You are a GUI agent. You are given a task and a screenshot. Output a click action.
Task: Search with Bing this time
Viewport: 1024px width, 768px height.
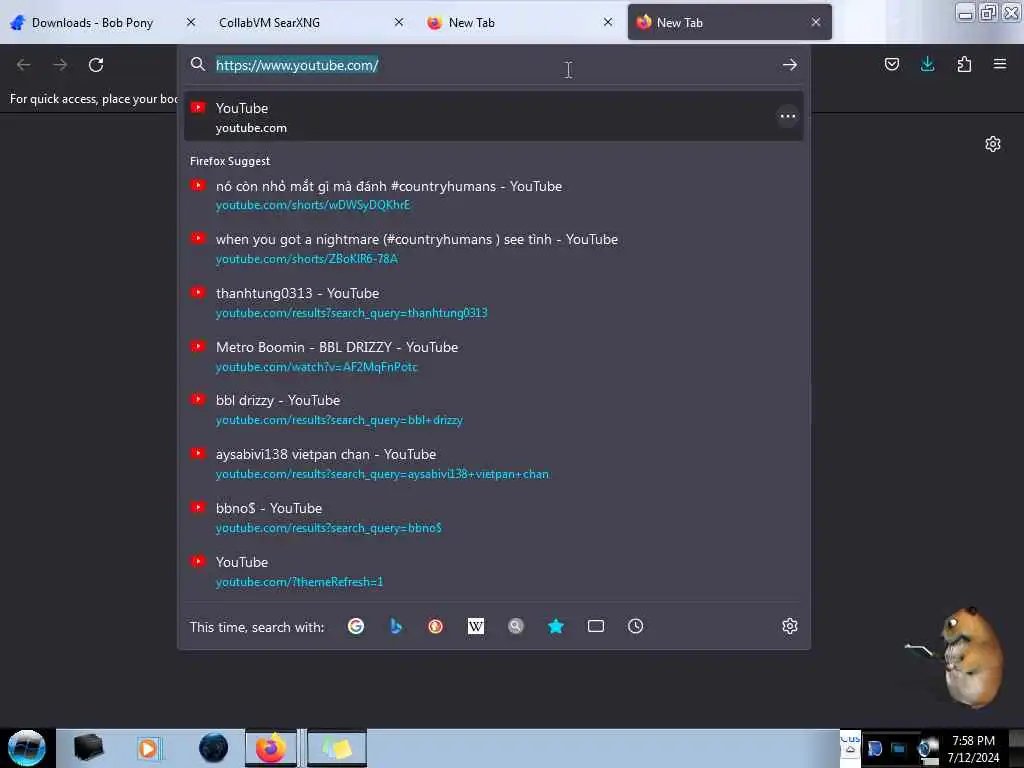396,626
